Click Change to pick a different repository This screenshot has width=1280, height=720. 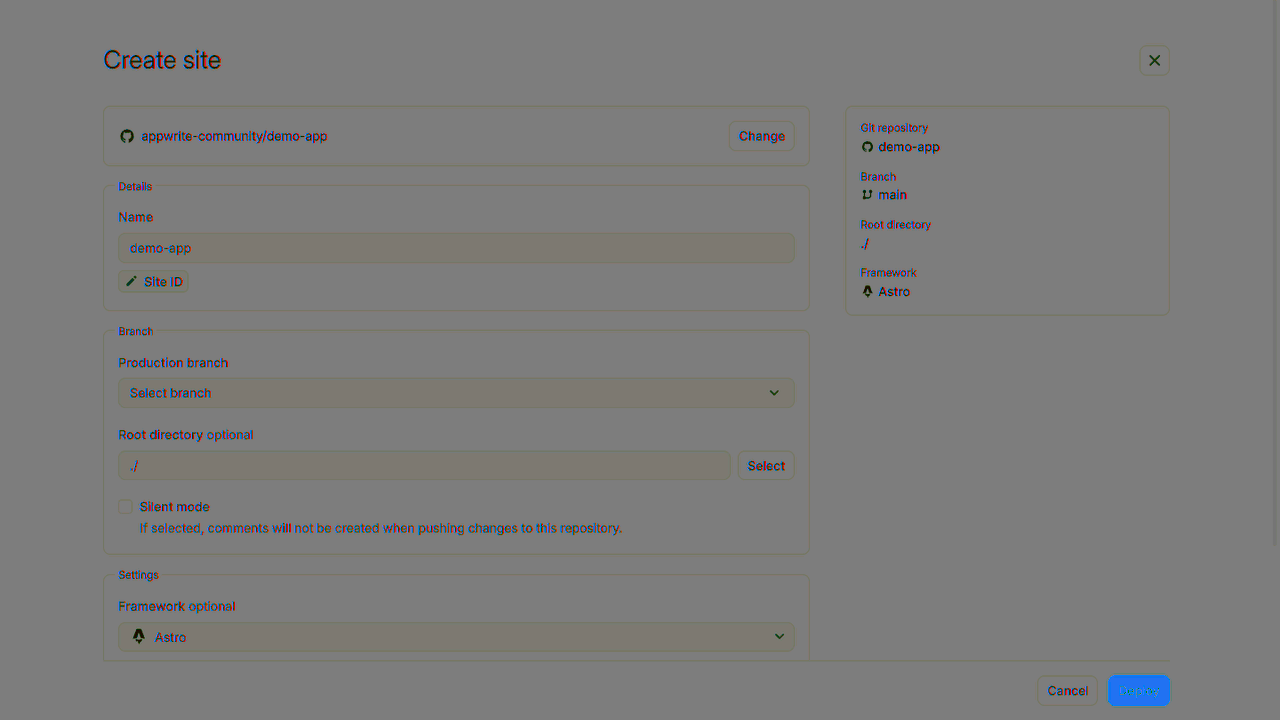click(761, 136)
